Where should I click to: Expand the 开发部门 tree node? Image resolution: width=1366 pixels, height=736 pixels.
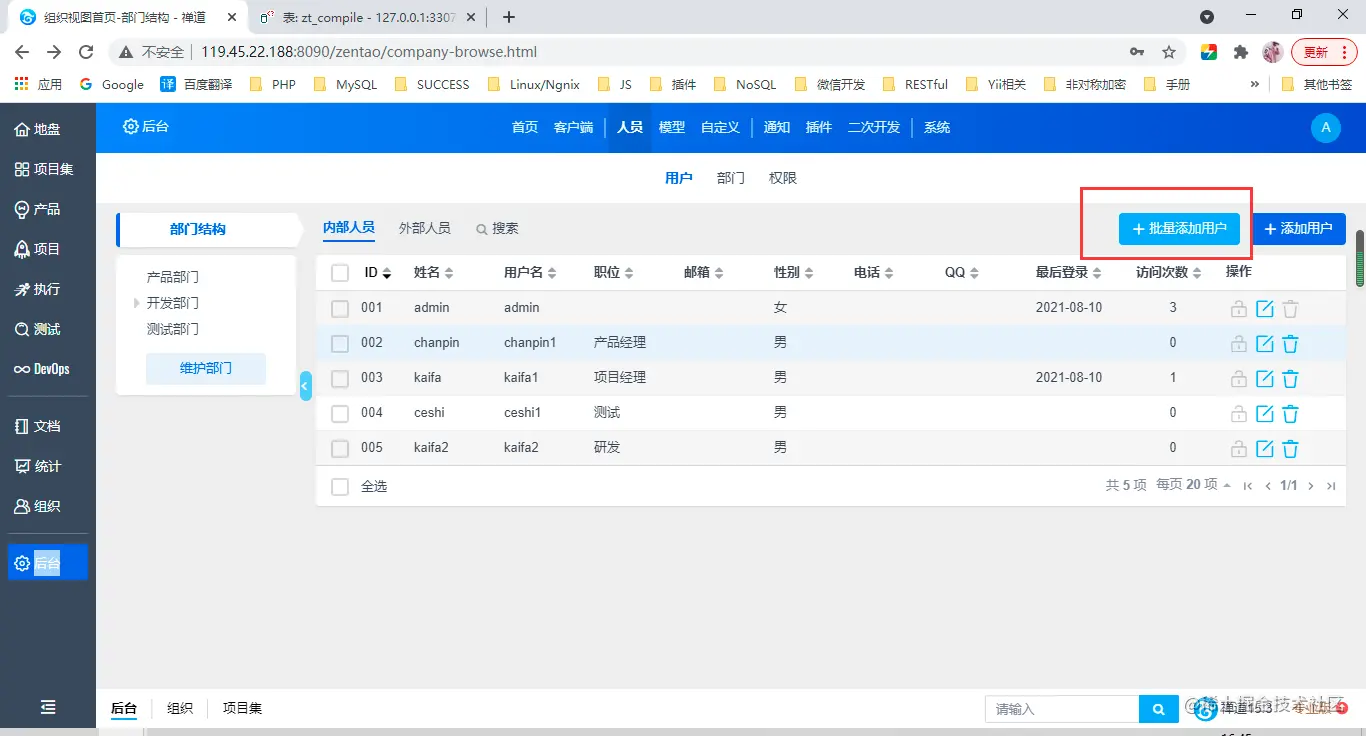pos(137,303)
